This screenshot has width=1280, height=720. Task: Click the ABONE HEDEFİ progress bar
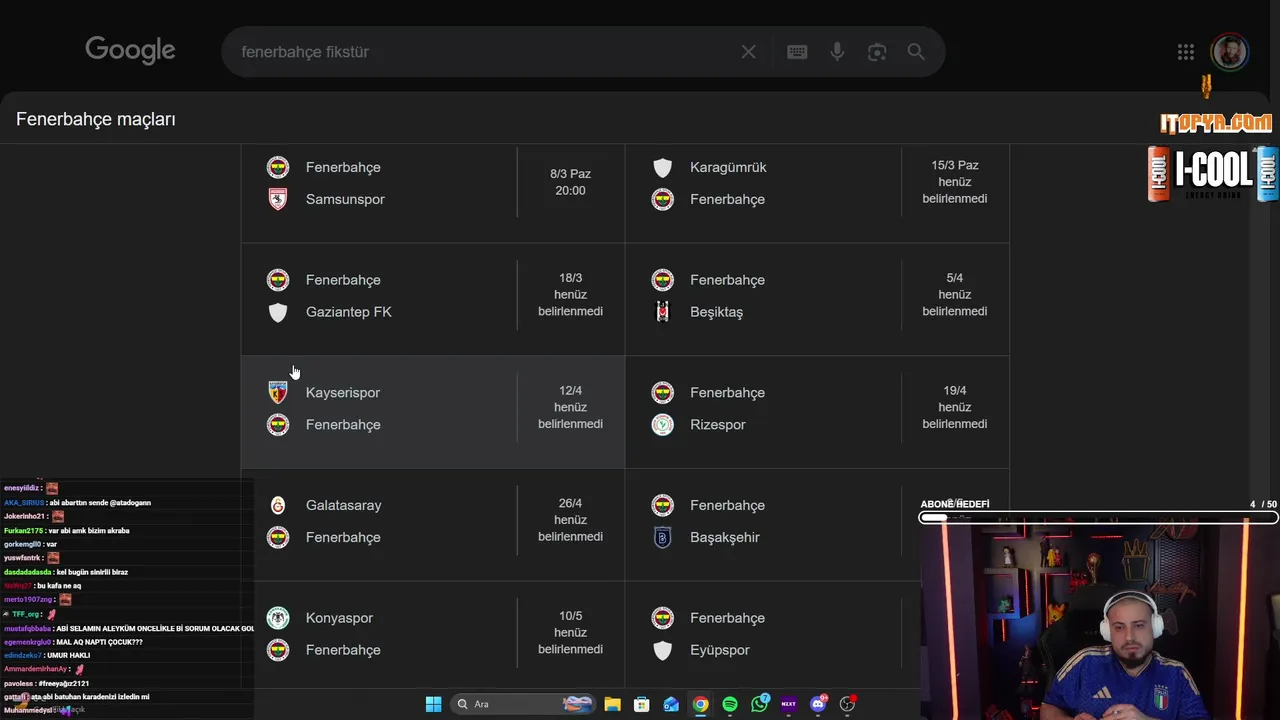pos(1098,518)
